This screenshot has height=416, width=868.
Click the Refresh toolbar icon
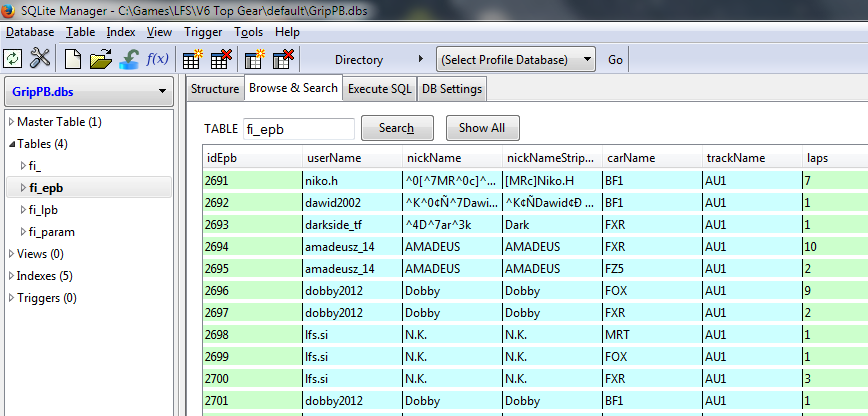pos(12,58)
